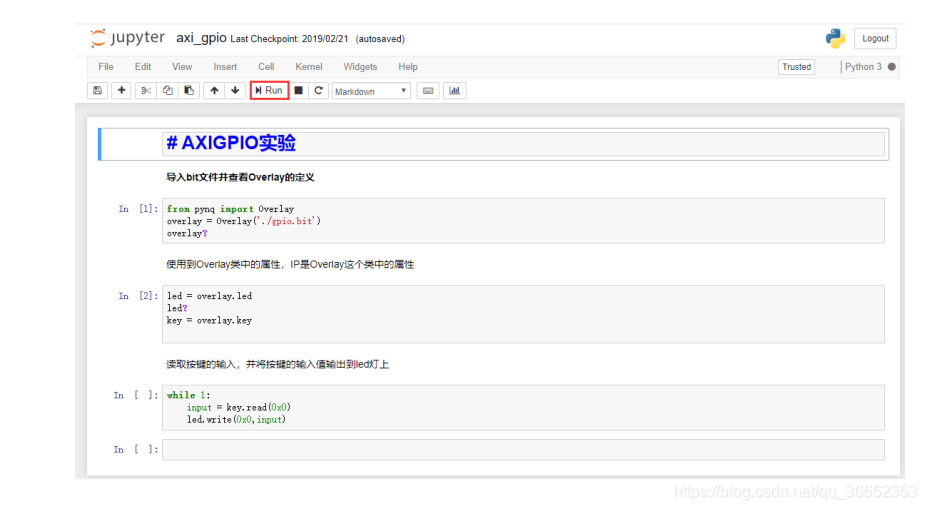This screenshot has height=510, width=927.
Task: Cut selected cells with scissors icon
Action: [x=146, y=90]
